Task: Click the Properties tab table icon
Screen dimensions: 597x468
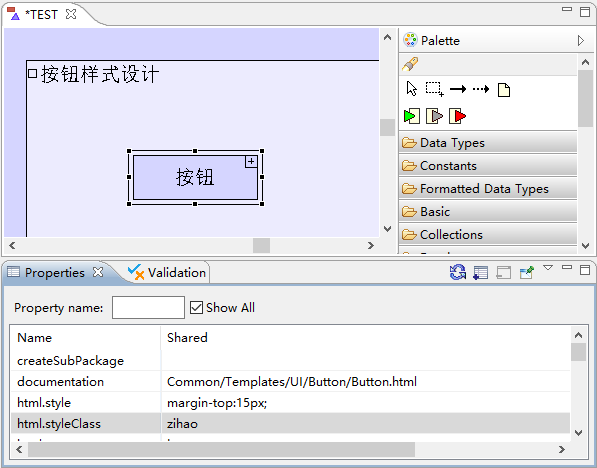Action: 13,272
